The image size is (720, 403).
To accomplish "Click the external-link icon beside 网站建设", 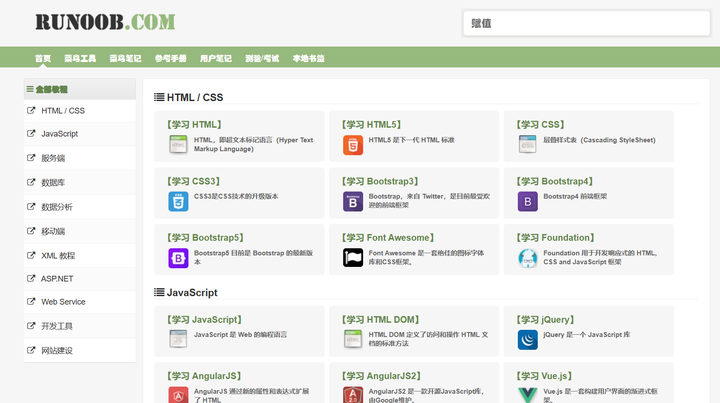I will [31, 350].
